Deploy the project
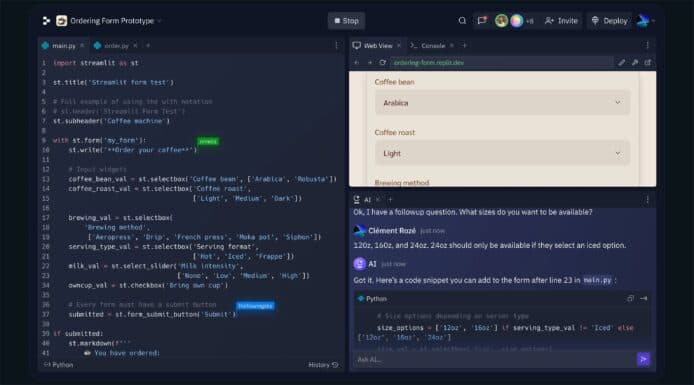 pos(609,21)
